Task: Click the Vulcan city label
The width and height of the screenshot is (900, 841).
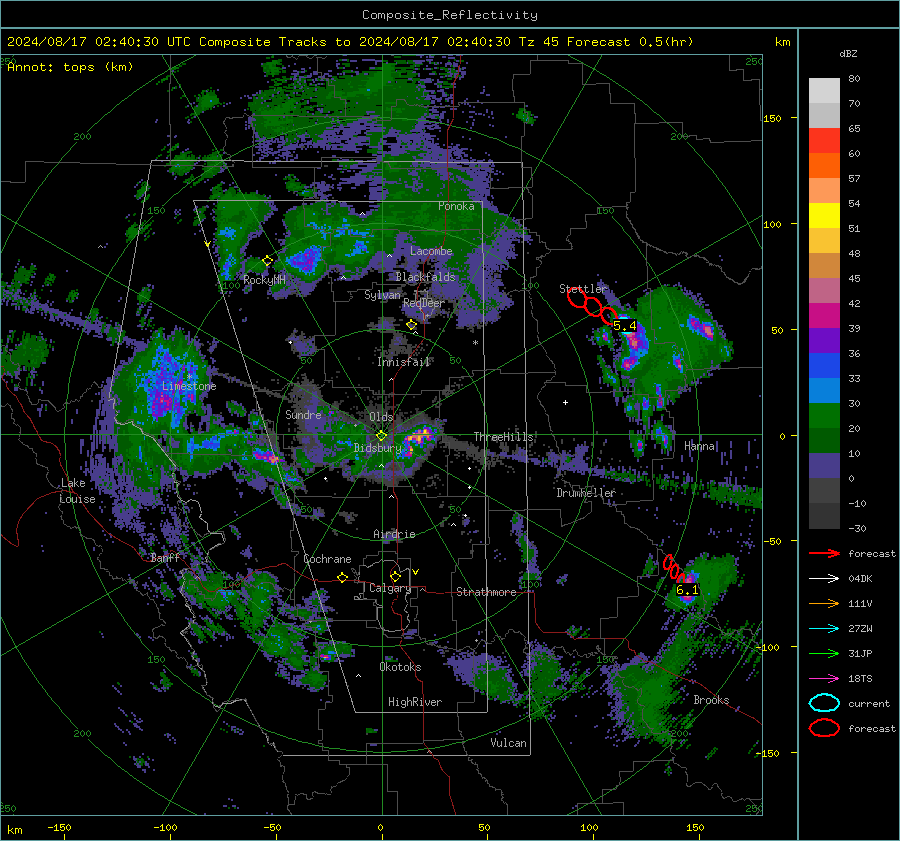Action: pyautogui.click(x=508, y=743)
